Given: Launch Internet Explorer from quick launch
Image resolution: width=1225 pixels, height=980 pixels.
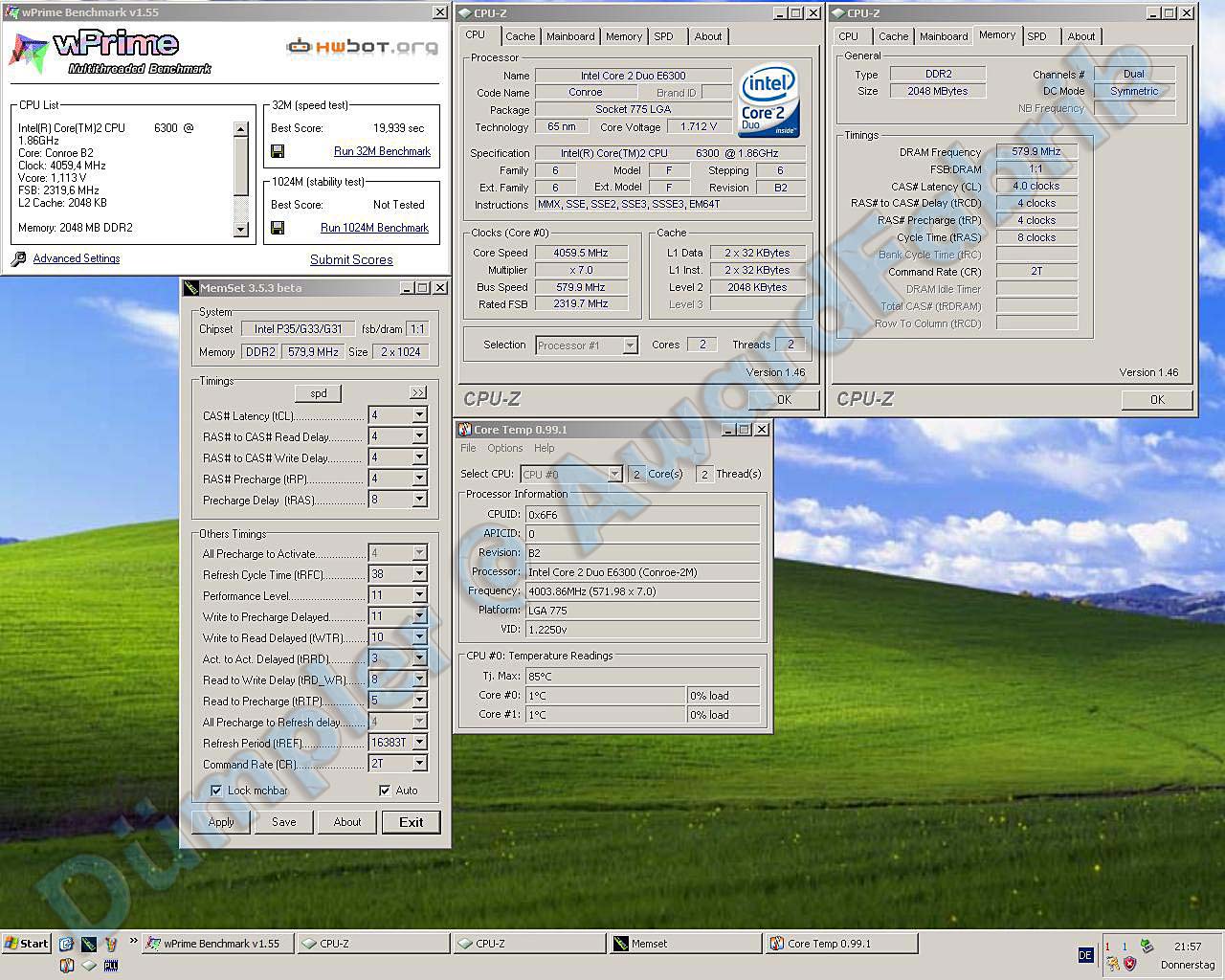Looking at the screenshot, I should 66,944.
